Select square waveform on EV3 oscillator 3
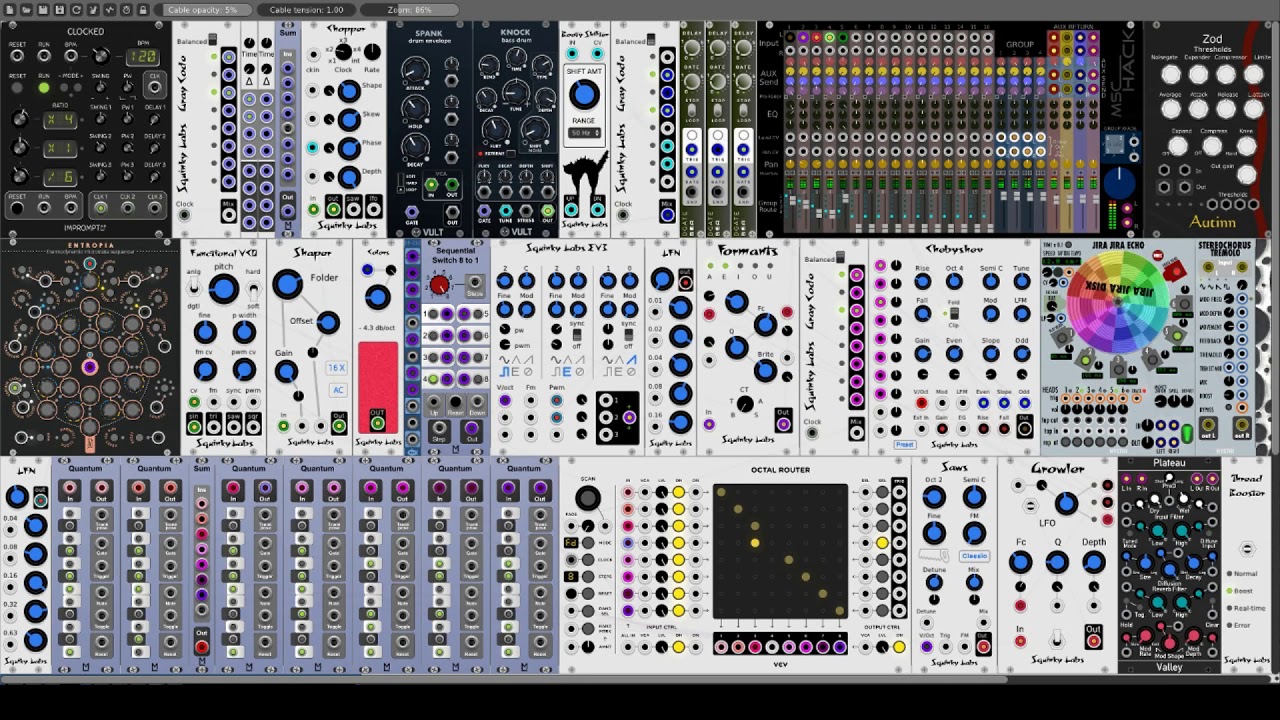1280x720 pixels. (x=606, y=372)
